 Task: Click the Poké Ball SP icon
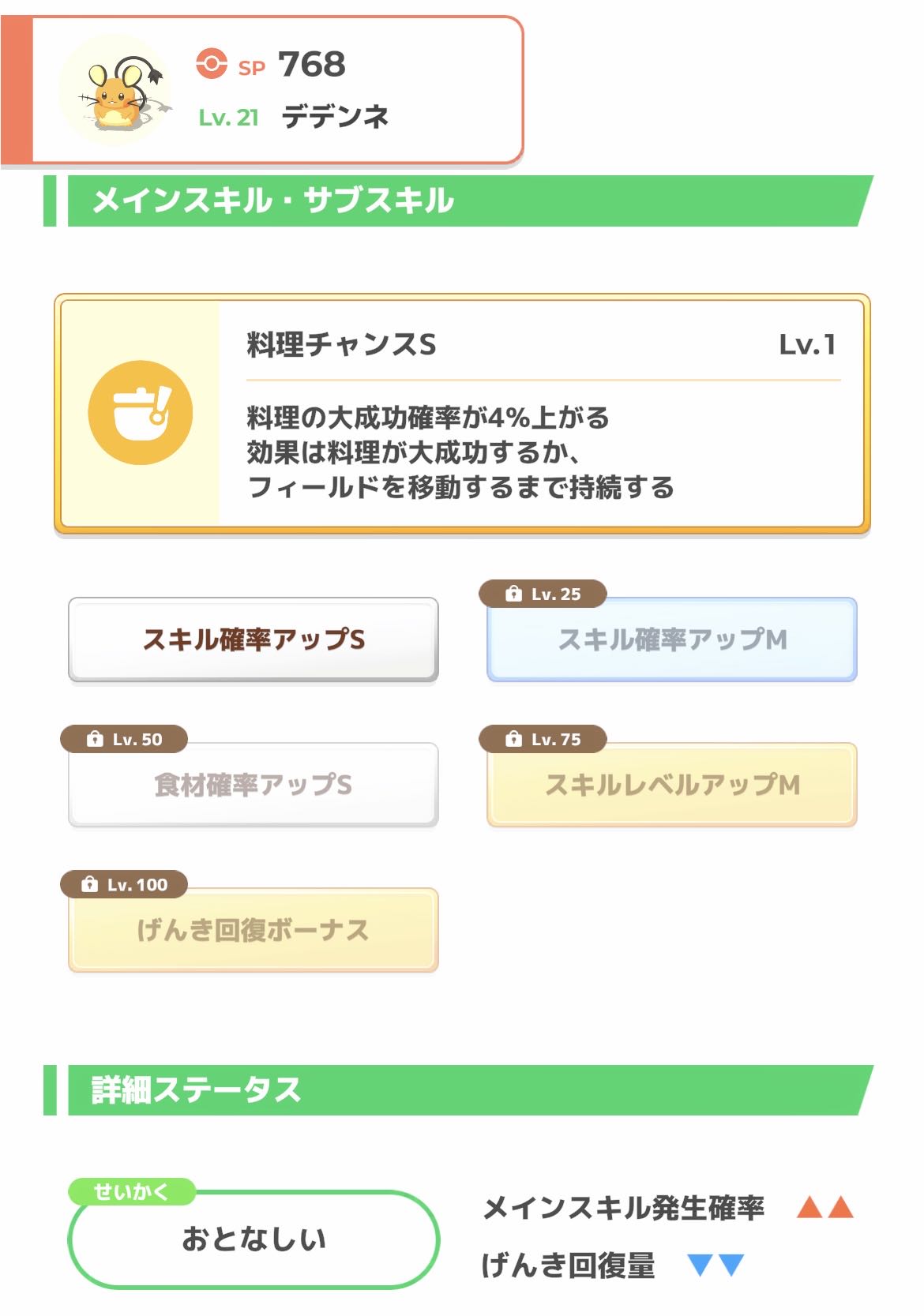[211, 63]
